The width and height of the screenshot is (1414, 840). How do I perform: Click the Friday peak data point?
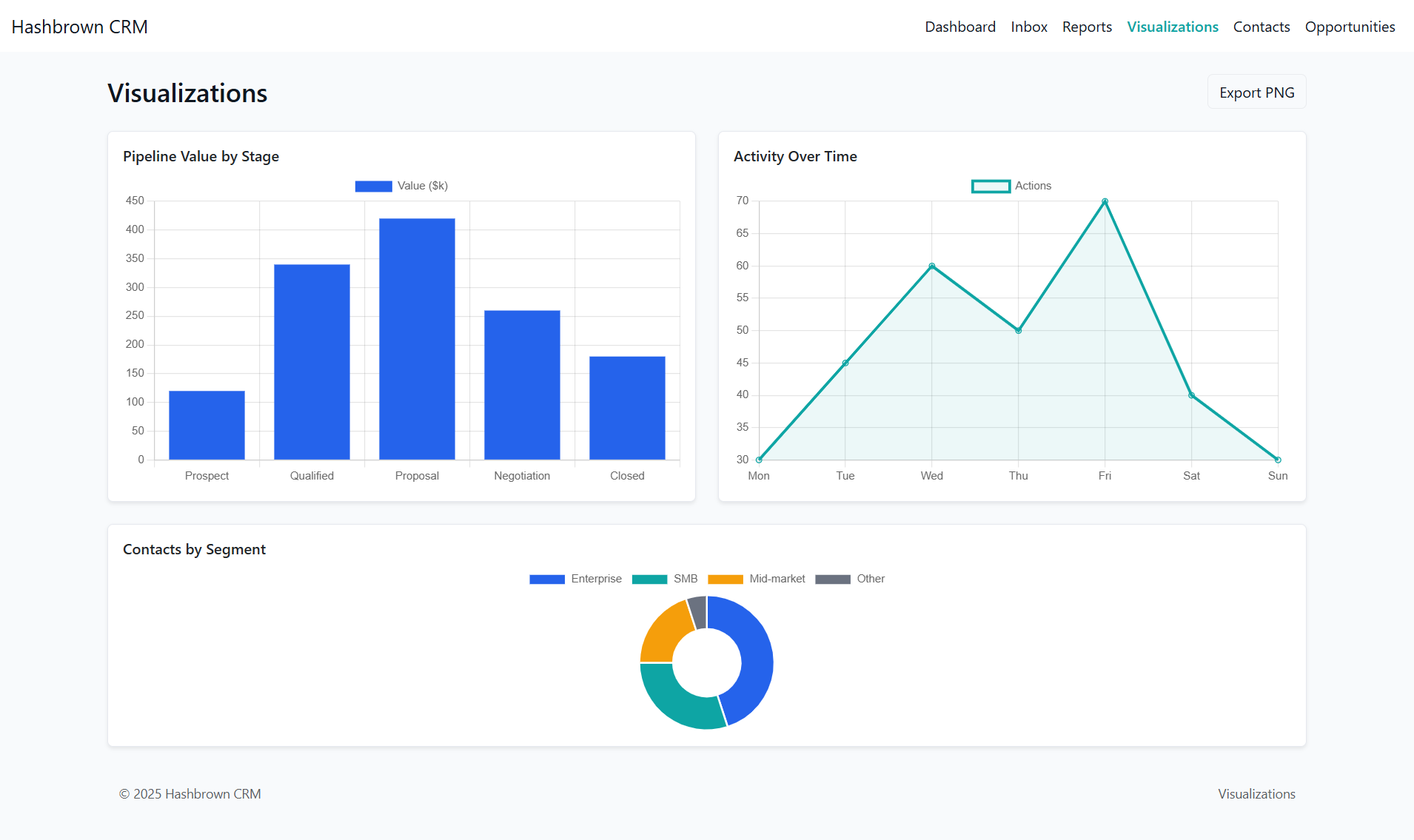coord(1105,201)
